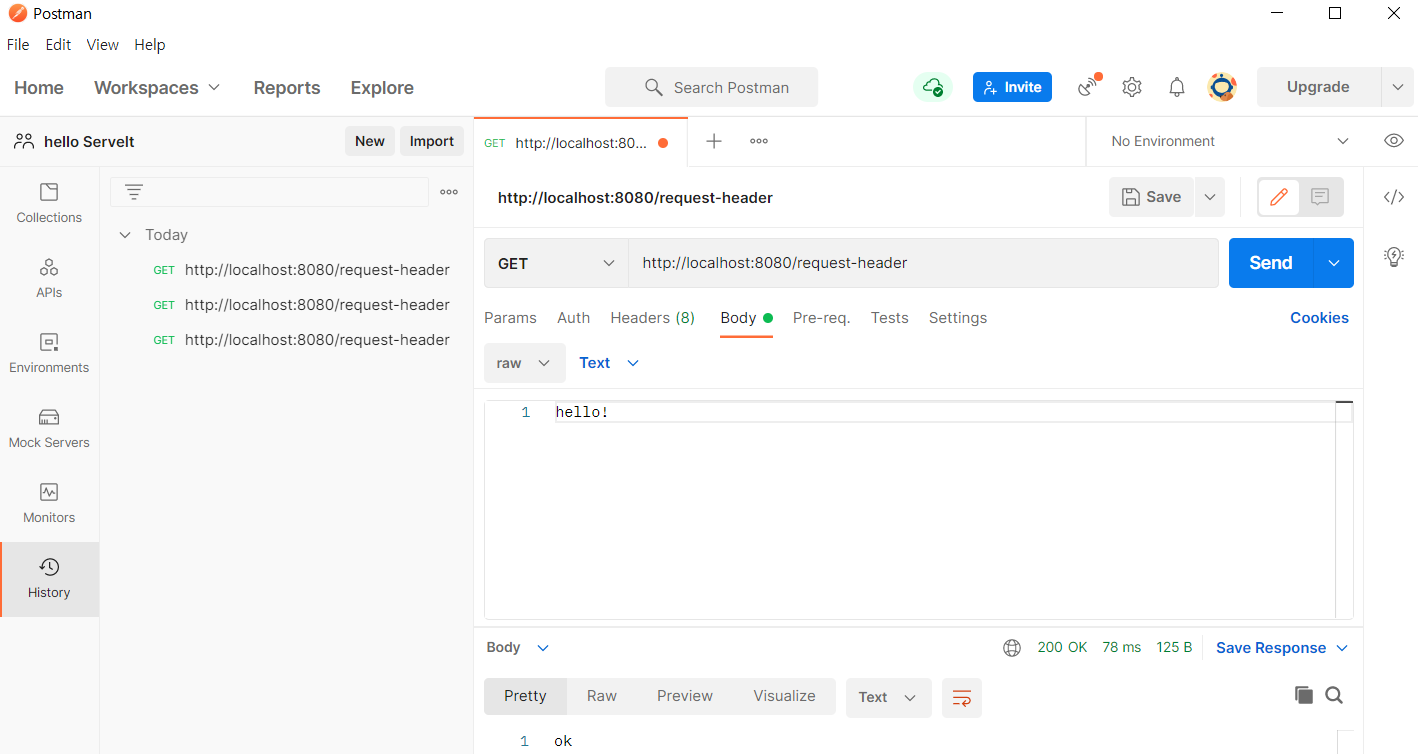Click the Save request button
Image resolution: width=1418 pixels, height=754 pixels.
tap(1152, 197)
